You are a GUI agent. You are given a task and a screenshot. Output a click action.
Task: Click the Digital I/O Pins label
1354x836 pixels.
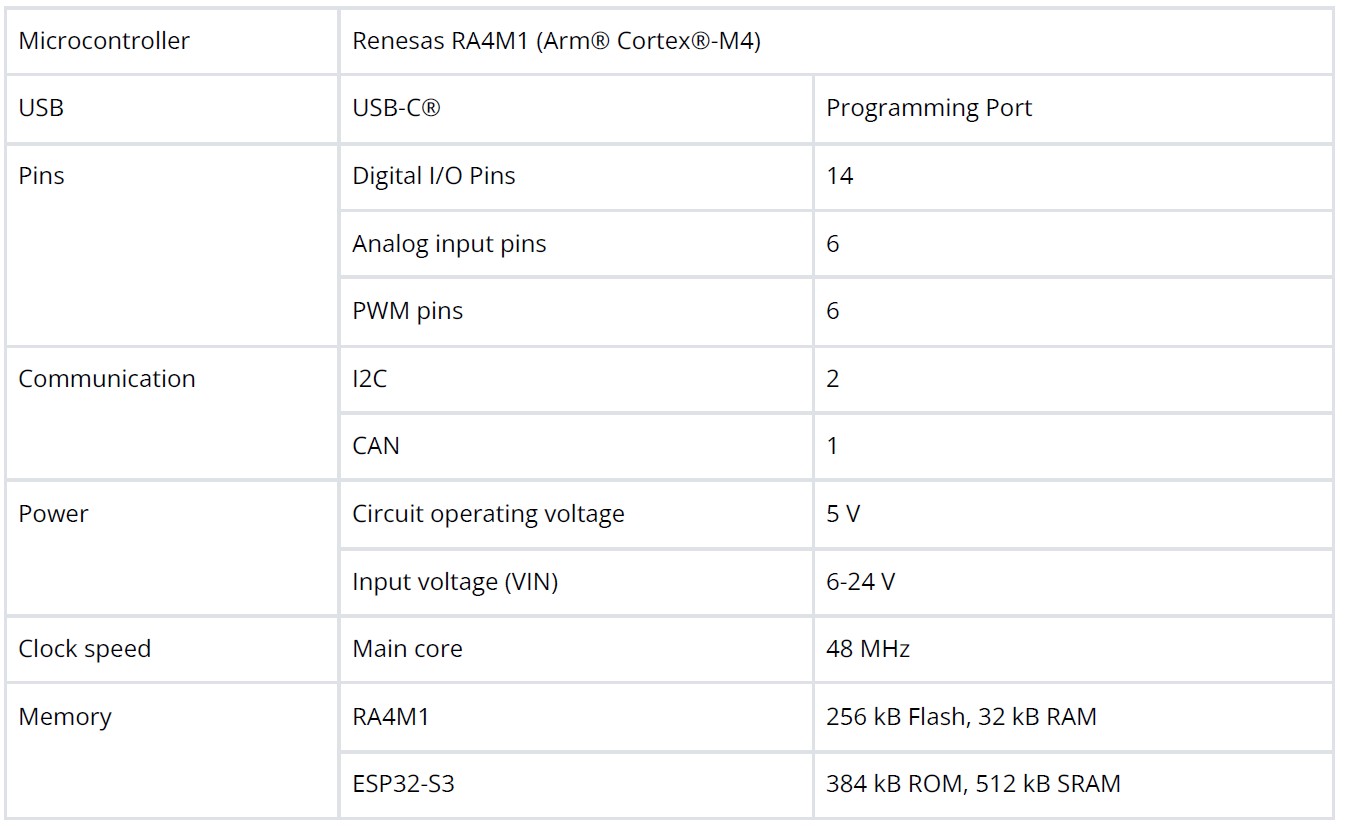point(433,176)
